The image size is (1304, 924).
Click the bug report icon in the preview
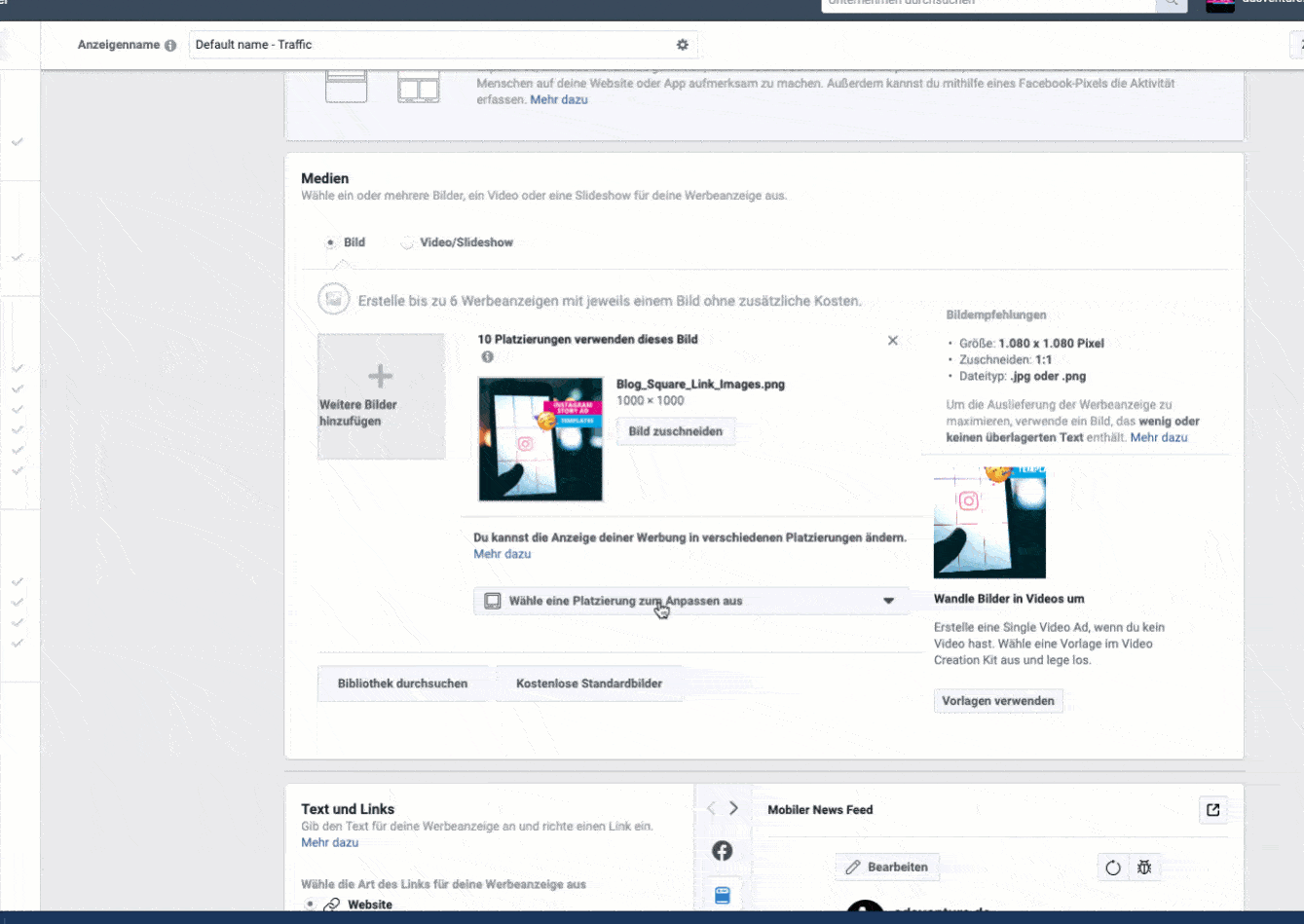[x=1144, y=868]
